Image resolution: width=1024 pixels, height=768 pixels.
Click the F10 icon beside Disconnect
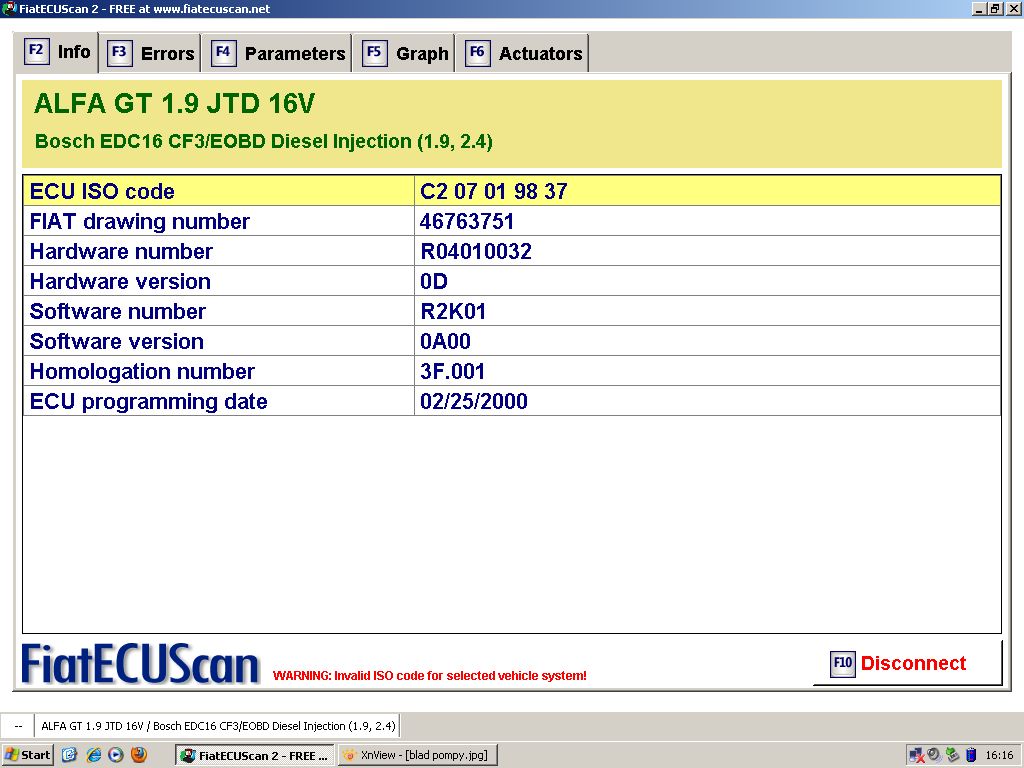tap(842, 664)
